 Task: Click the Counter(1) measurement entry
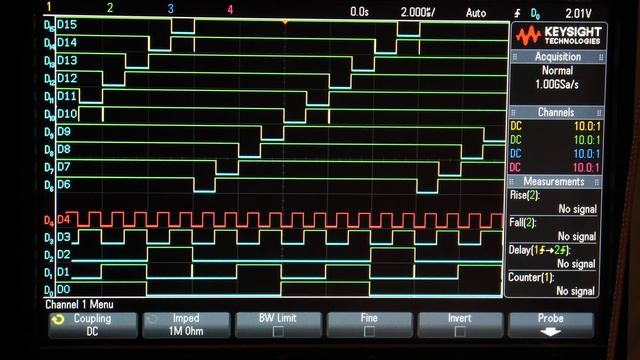click(552, 284)
